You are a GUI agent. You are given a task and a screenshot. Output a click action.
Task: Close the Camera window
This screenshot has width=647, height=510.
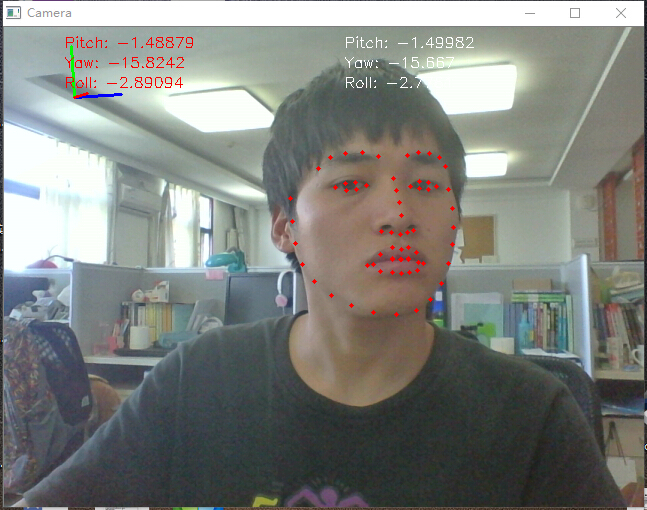(622, 13)
